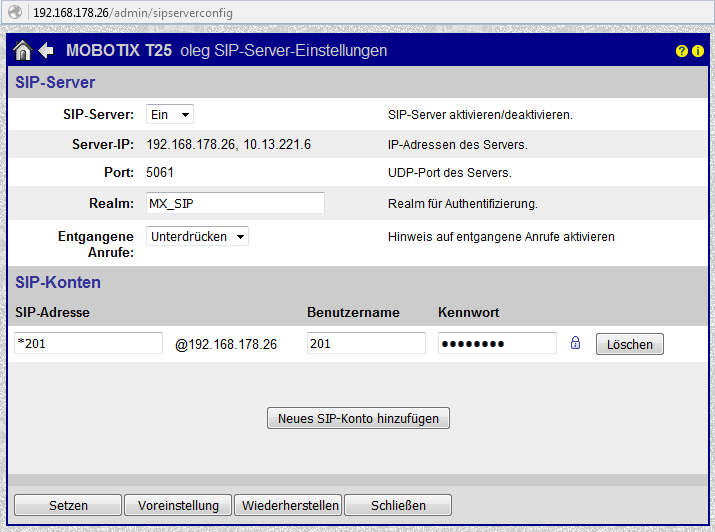Click the Voreinstellung button

(x=178, y=505)
